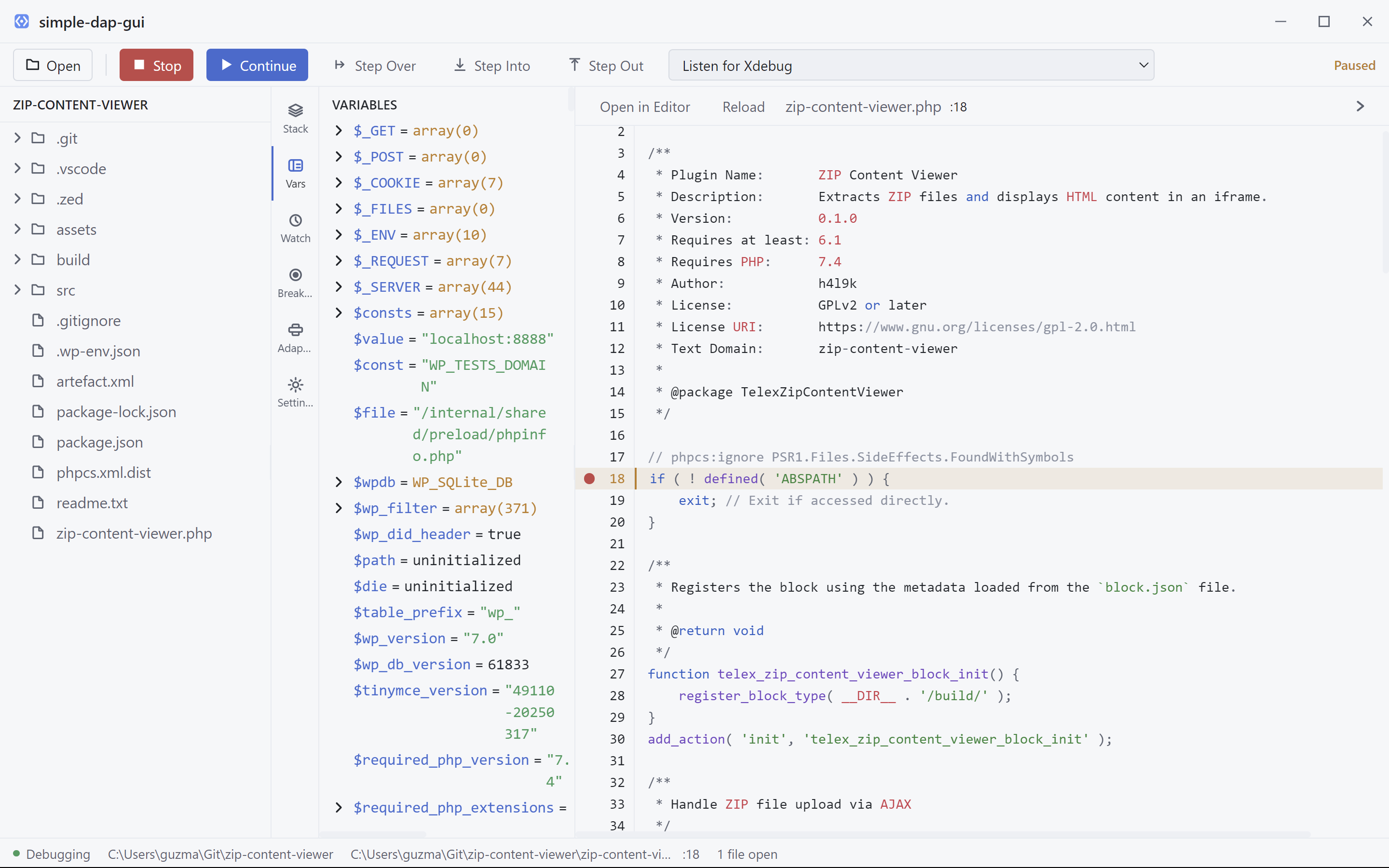
Task: Open the package.json file
Action: (136, 442)
